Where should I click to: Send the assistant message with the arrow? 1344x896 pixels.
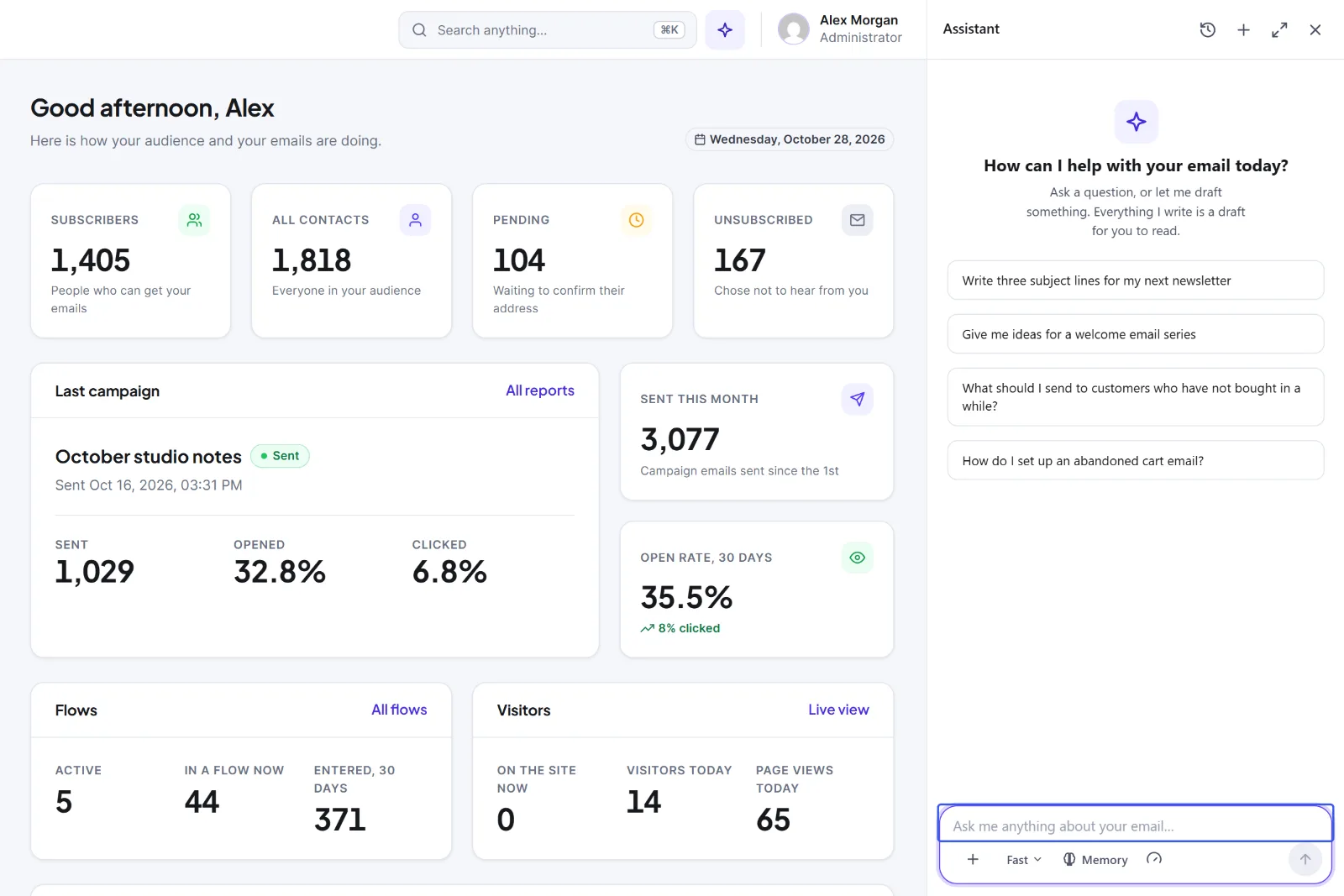(x=1305, y=859)
